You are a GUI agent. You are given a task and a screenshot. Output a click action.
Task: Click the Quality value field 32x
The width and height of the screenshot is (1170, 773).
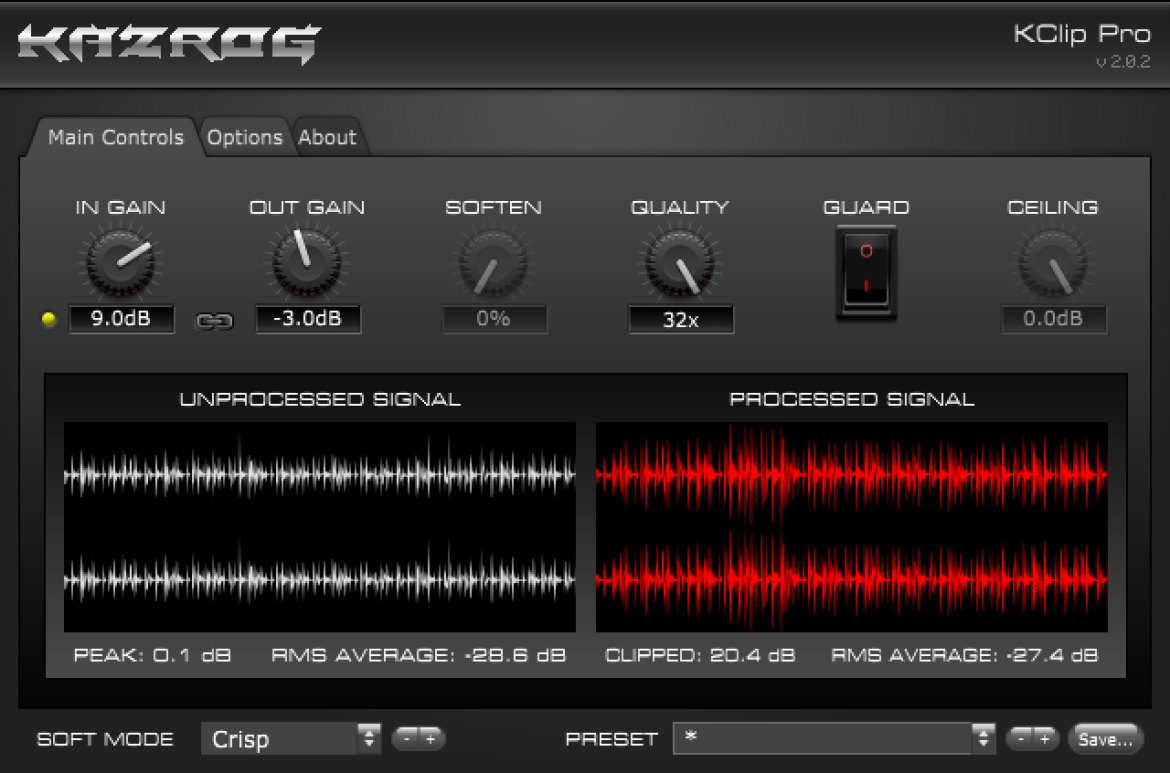[x=681, y=319]
